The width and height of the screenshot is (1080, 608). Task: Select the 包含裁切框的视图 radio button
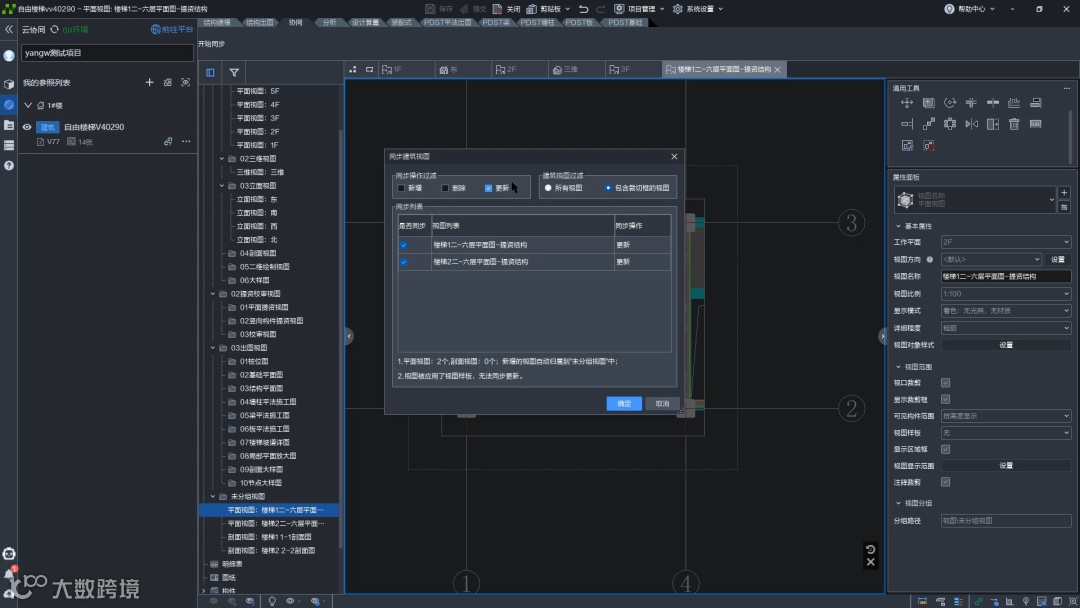pyautogui.click(x=608, y=188)
